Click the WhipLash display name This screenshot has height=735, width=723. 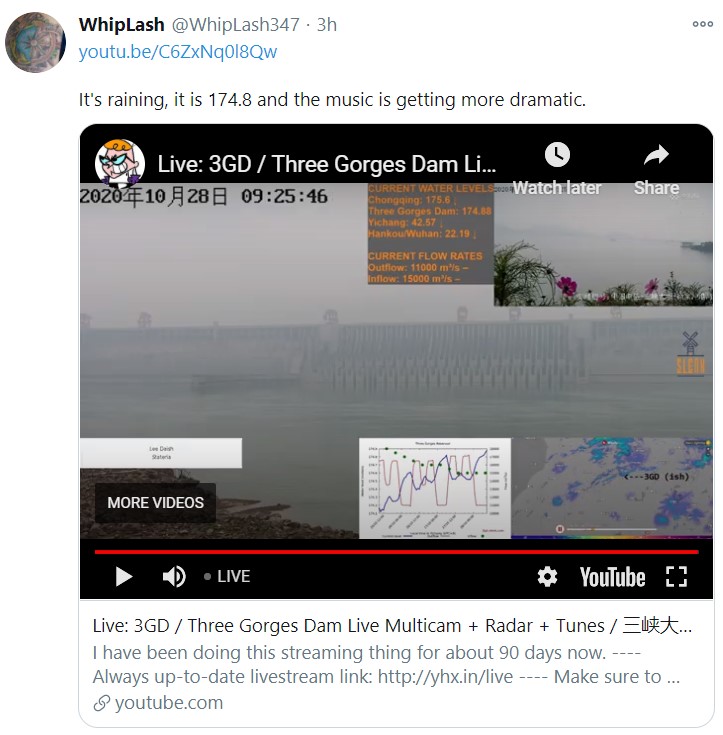pos(121,24)
